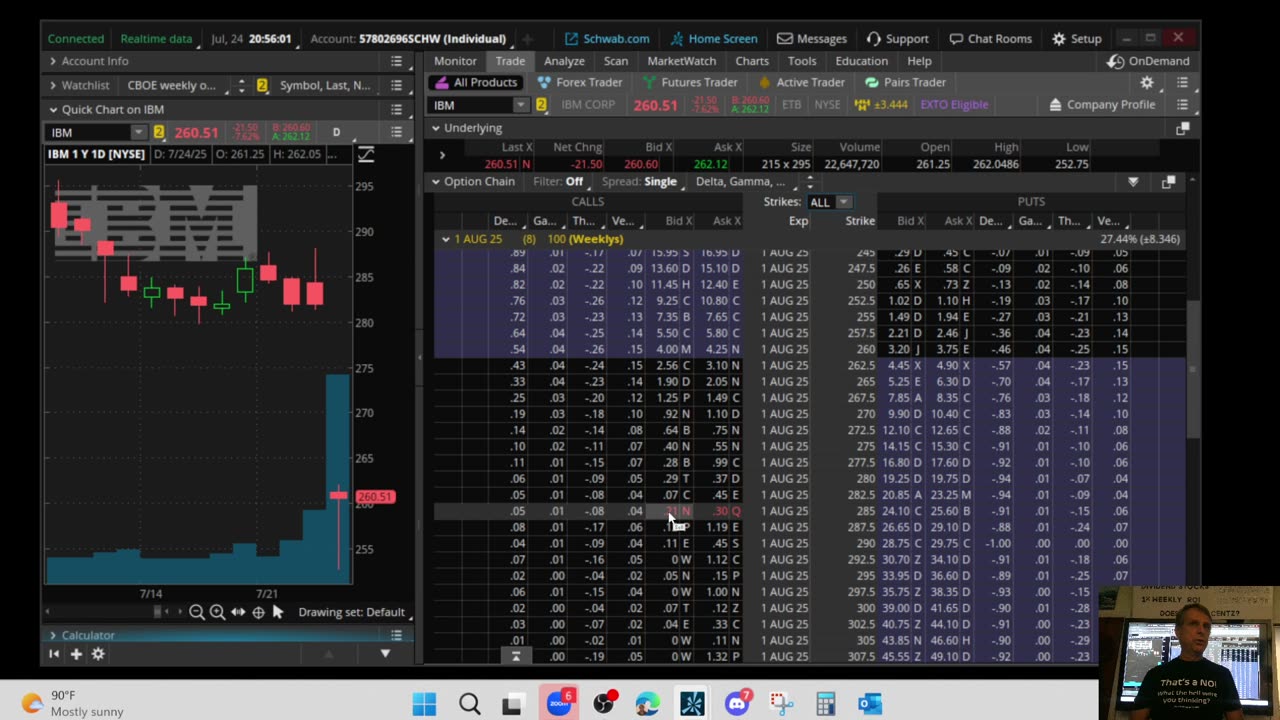Detach the Option Chain window
Screen dimensions: 1280x720
(1168, 182)
